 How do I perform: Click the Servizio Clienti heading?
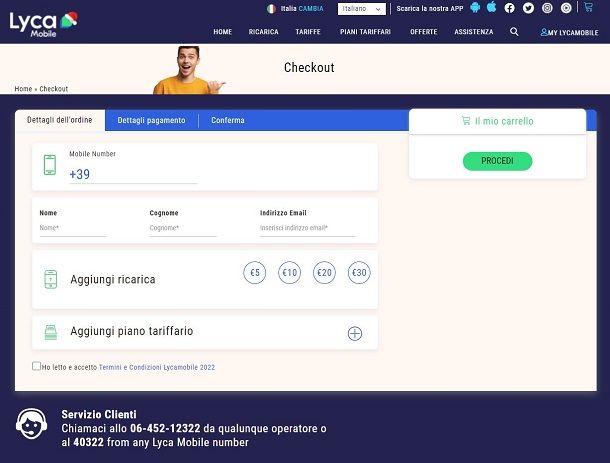click(x=99, y=414)
